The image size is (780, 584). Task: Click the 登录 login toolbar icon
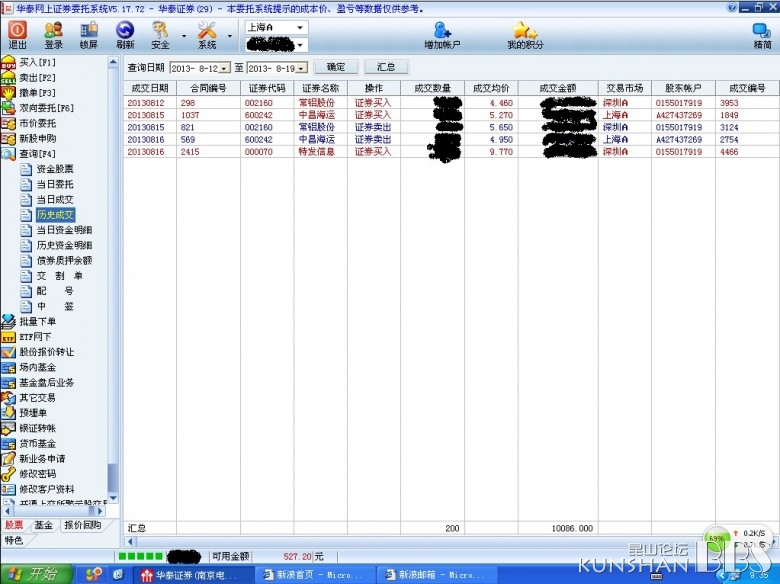(x=53, y=35)
